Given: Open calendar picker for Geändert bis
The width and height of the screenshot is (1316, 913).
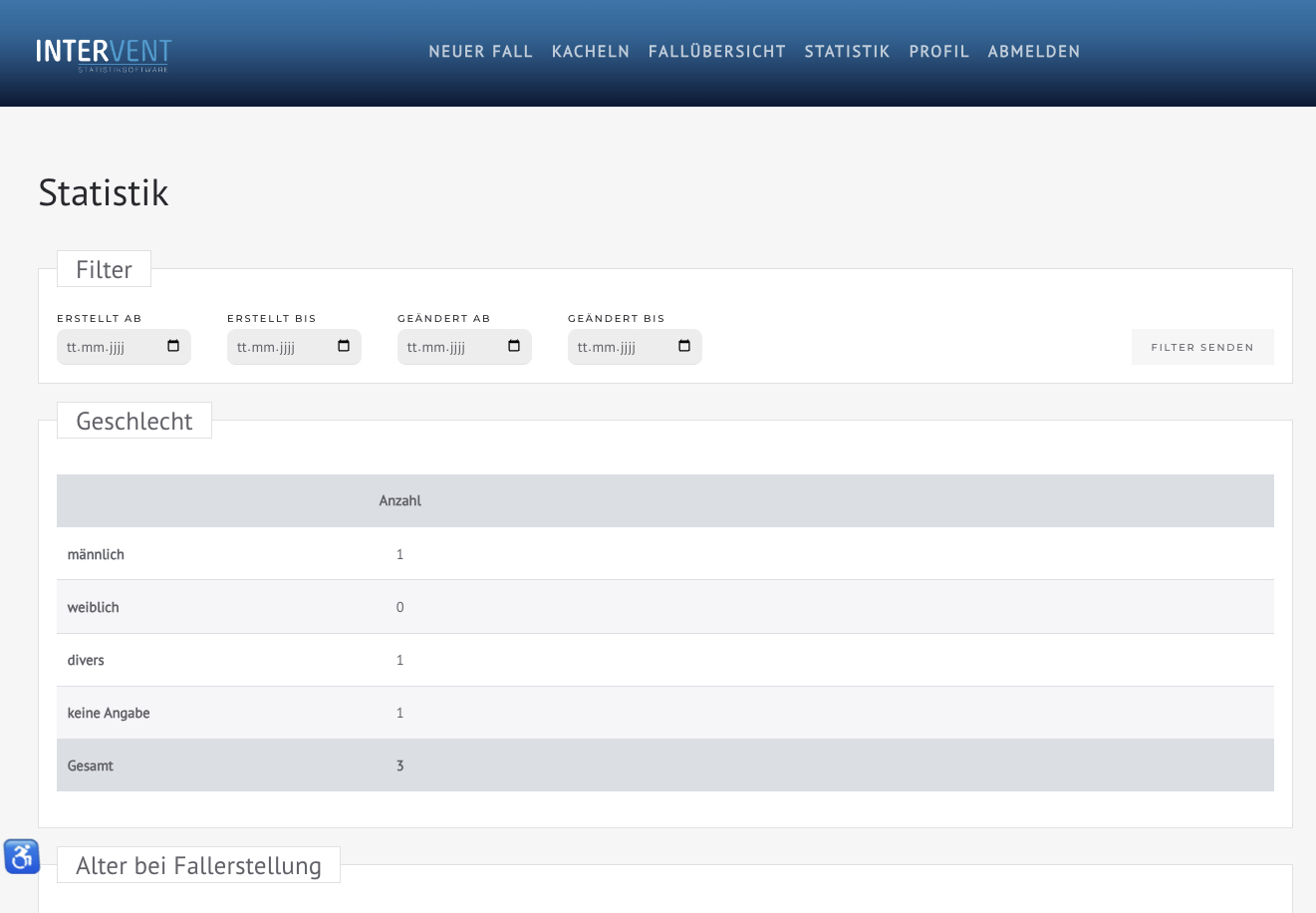Looking at the screenshot, I should (684, 347).
